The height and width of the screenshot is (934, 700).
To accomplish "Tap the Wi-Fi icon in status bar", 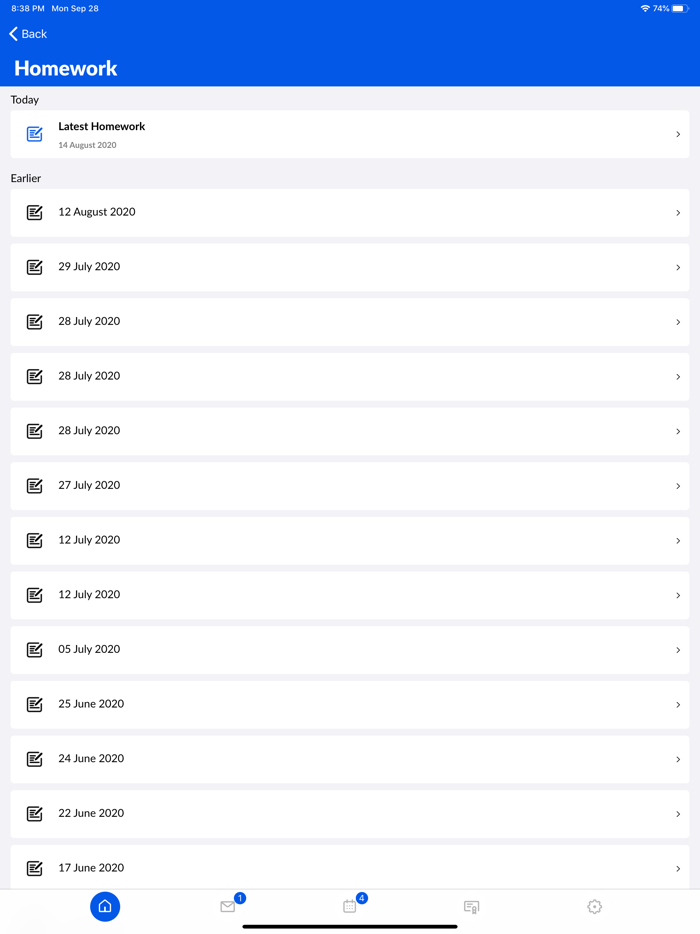I will (645, 8).
